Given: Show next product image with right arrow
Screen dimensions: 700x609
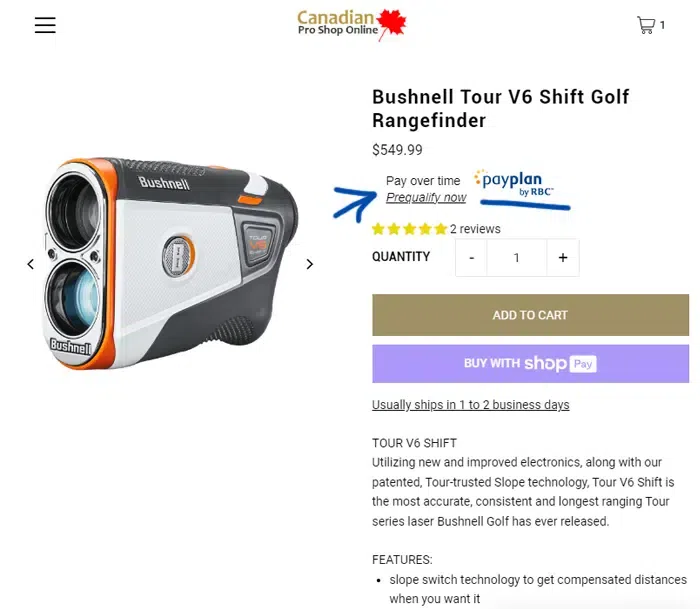Looking at the screenshot, I should click(310, 264).
